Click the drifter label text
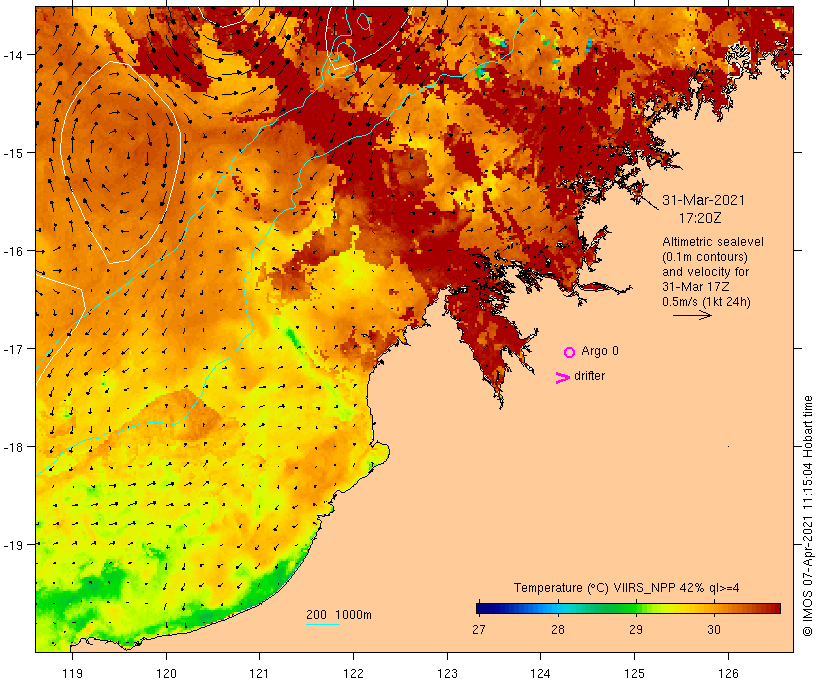Screen dimensions: 820x680 (589, 376)
